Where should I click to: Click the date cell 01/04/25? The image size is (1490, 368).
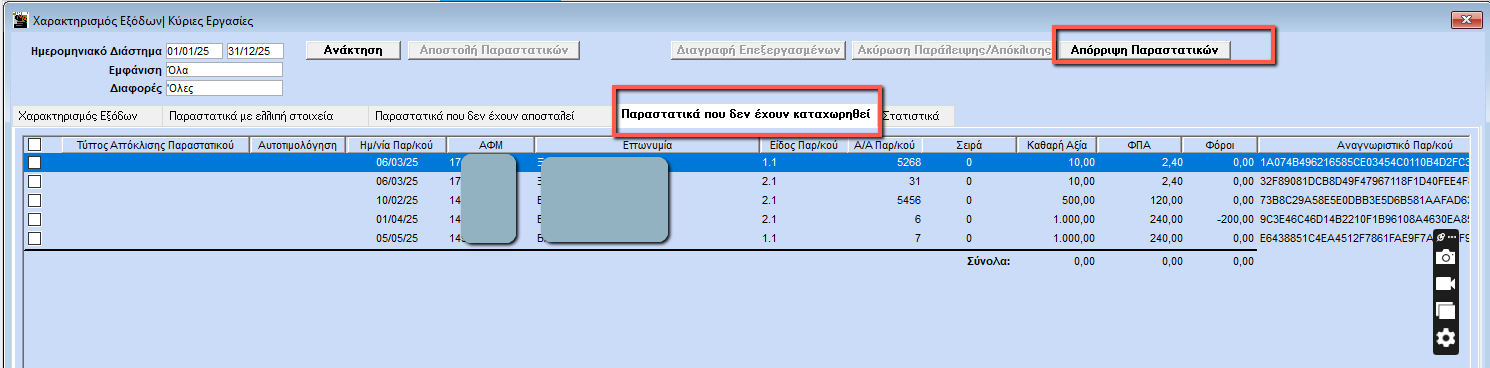coord(397,219)
